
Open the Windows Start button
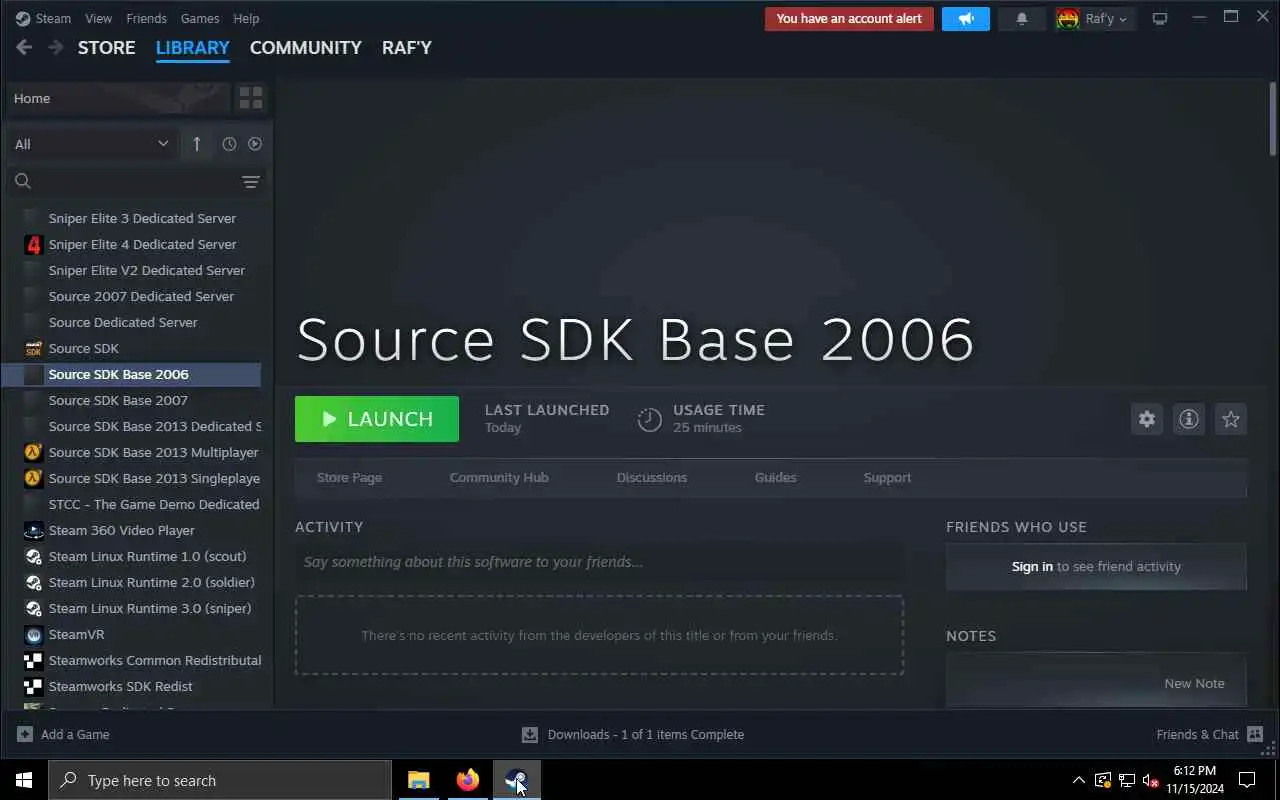pyautogui.click(x=24, y=780)
